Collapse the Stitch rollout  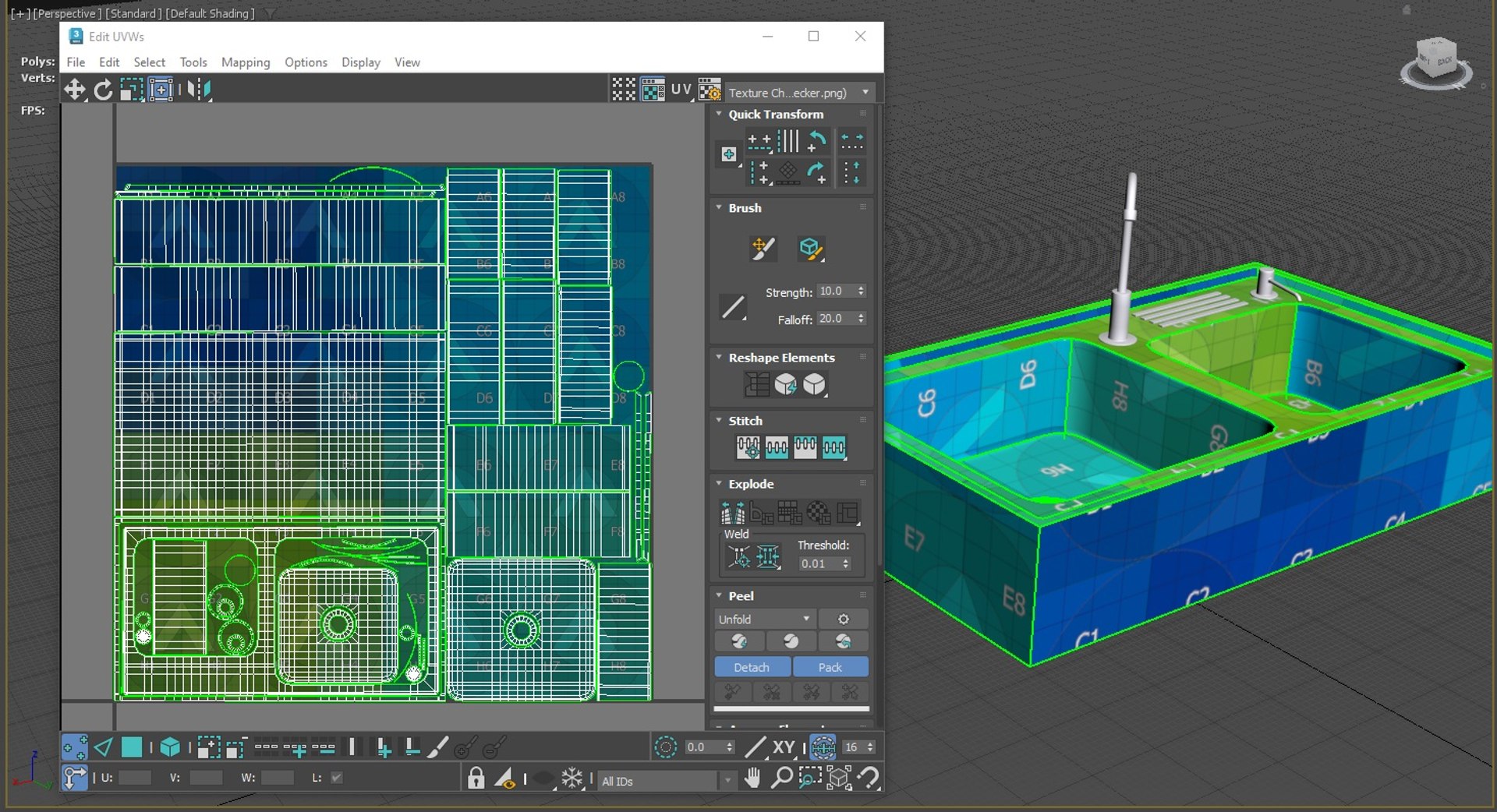(x=719, y=420)
